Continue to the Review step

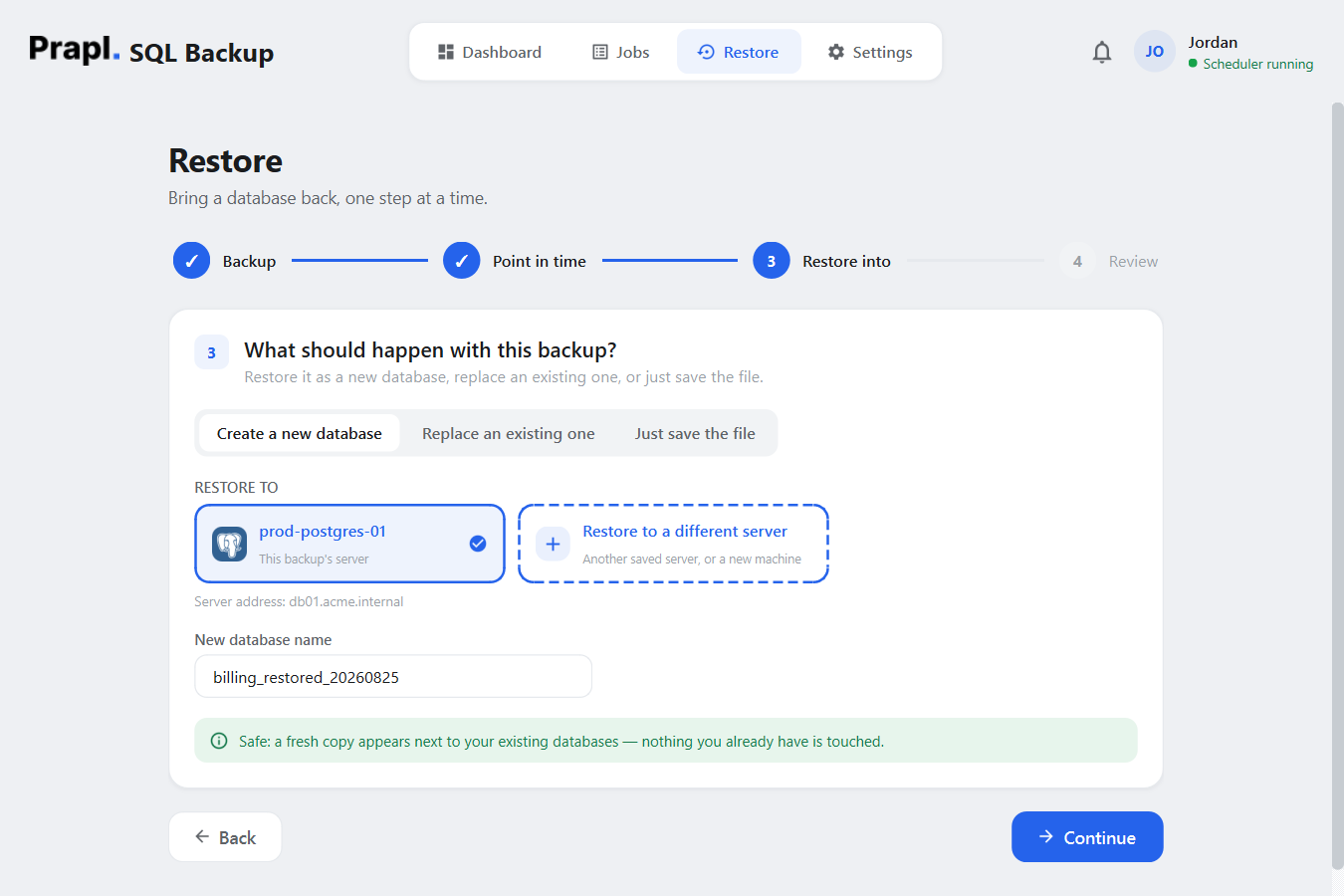(1087, 837)
